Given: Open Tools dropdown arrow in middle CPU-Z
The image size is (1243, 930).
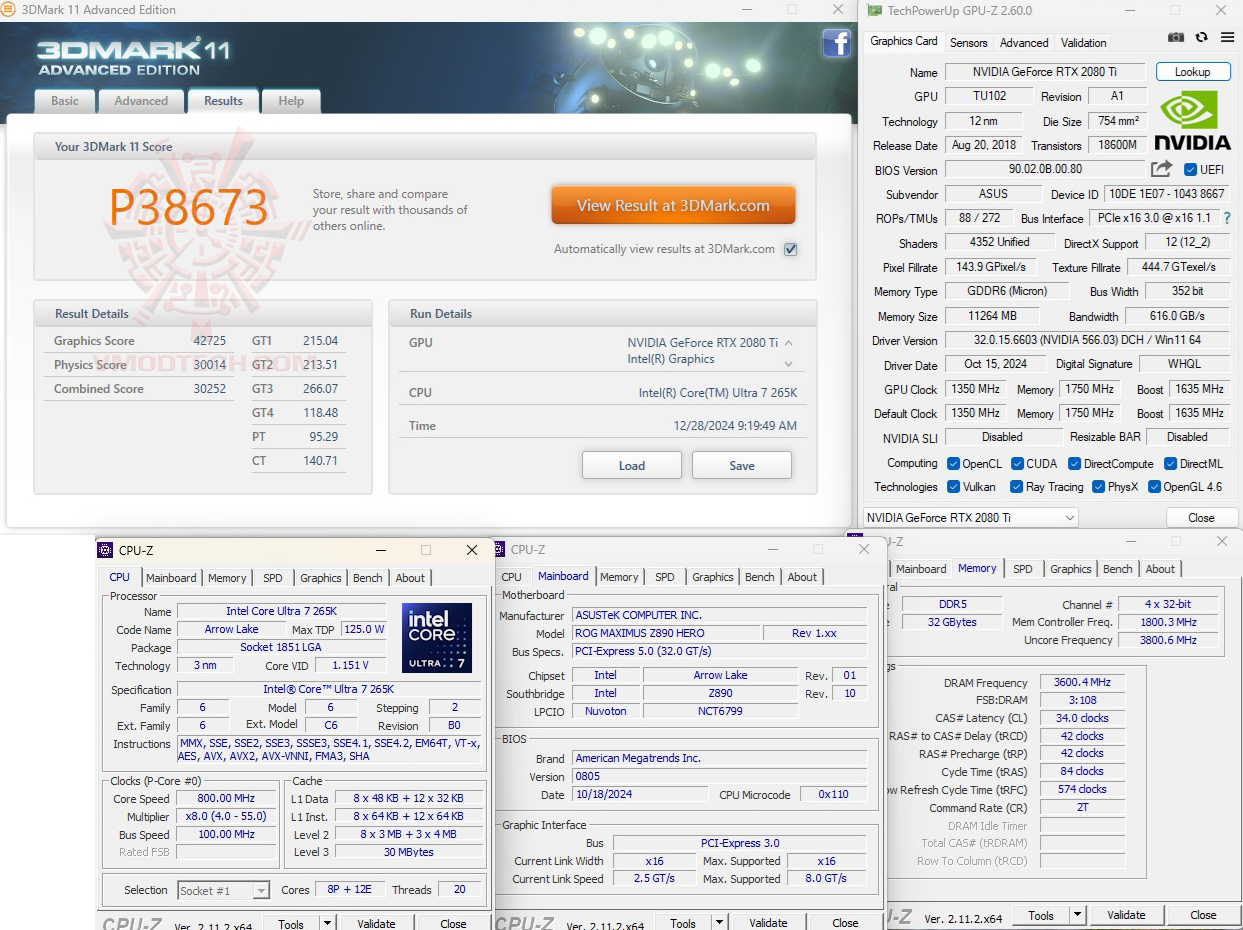Looking at the screenshot, I should tap(717, 923).
